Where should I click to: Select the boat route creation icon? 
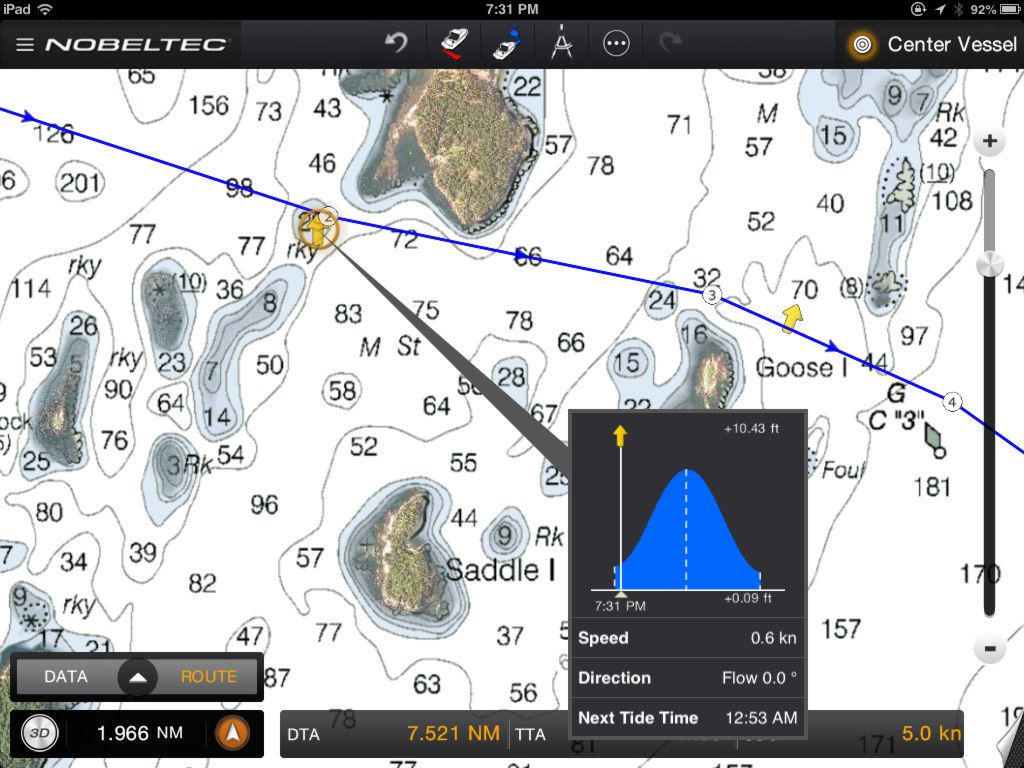508,44
